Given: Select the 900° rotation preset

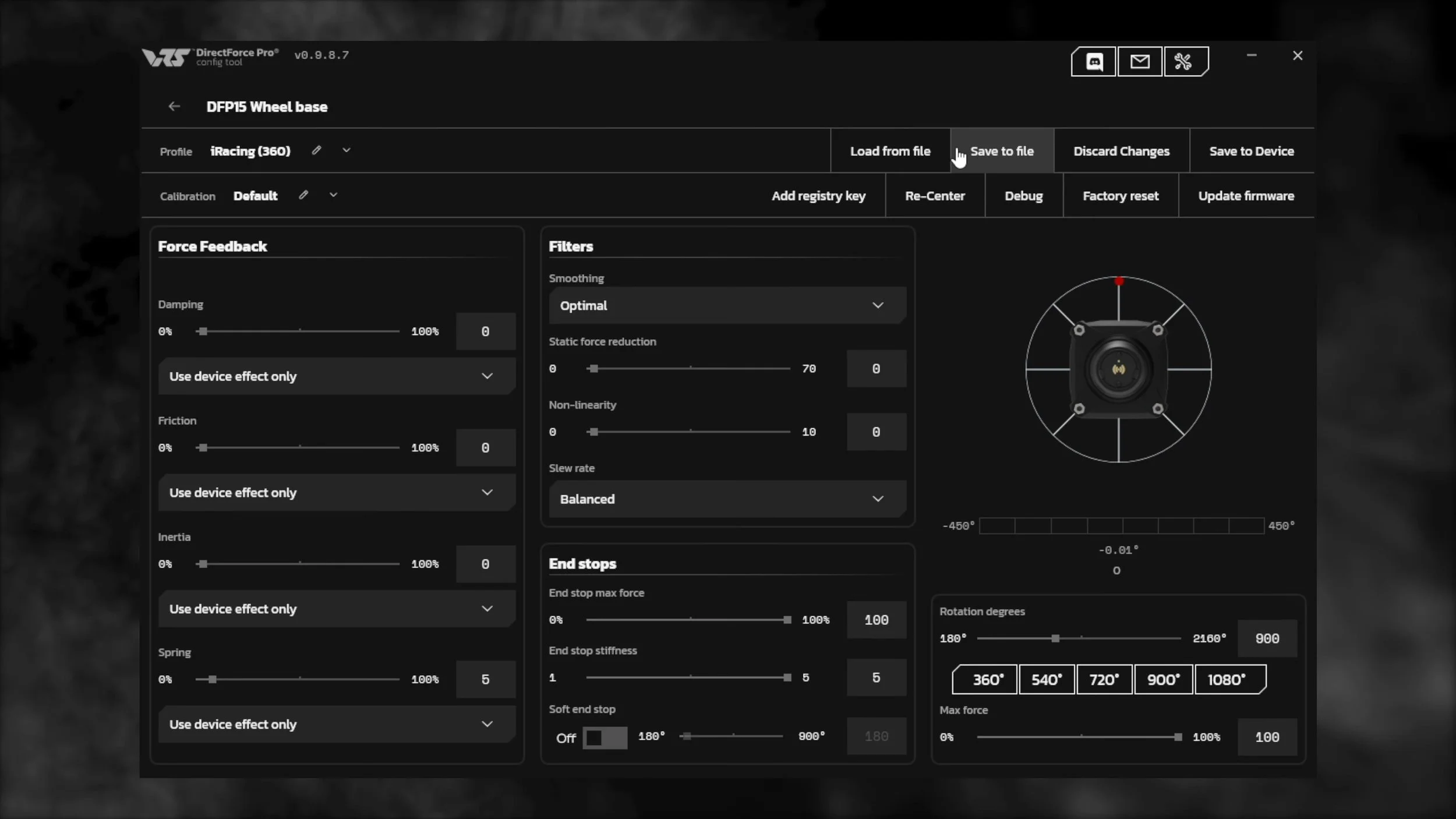Looking at the screenshot, I should coord(1163,679).
